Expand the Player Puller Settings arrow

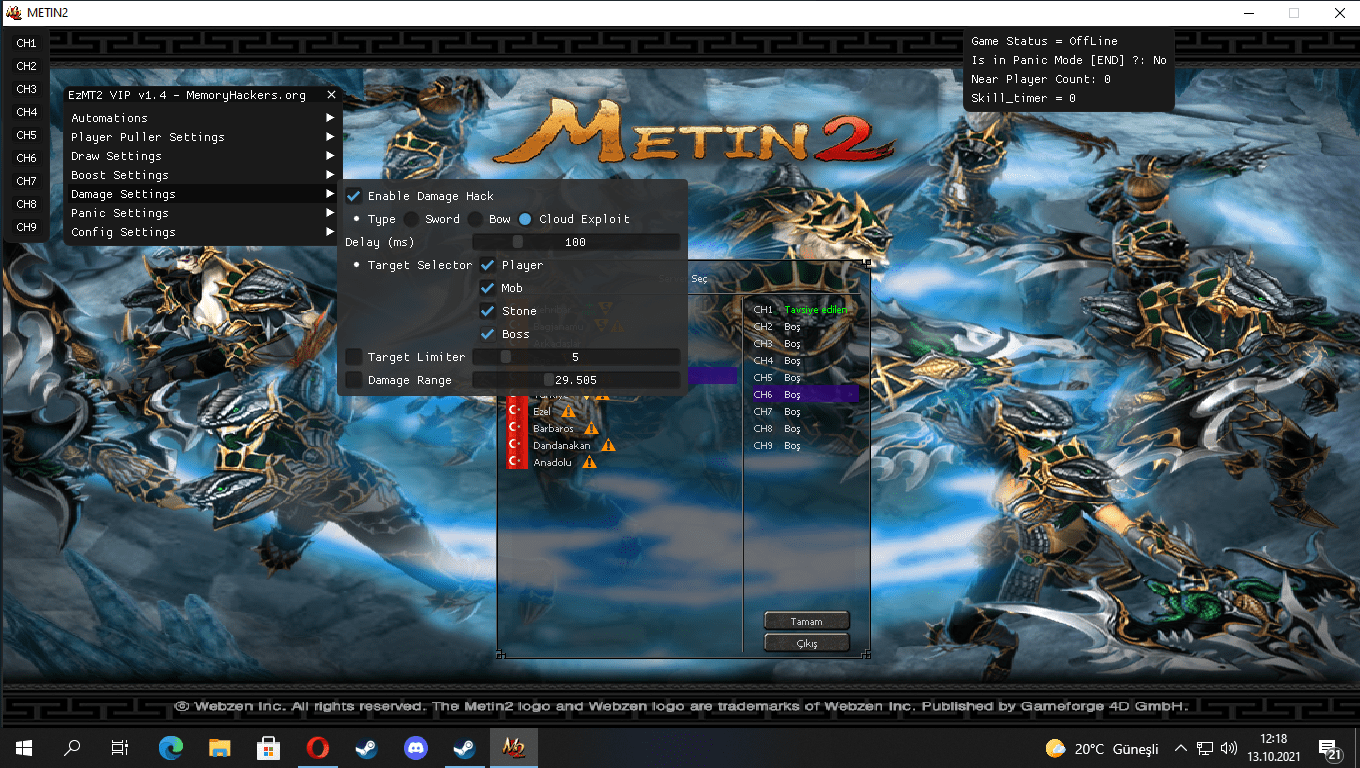330,137
